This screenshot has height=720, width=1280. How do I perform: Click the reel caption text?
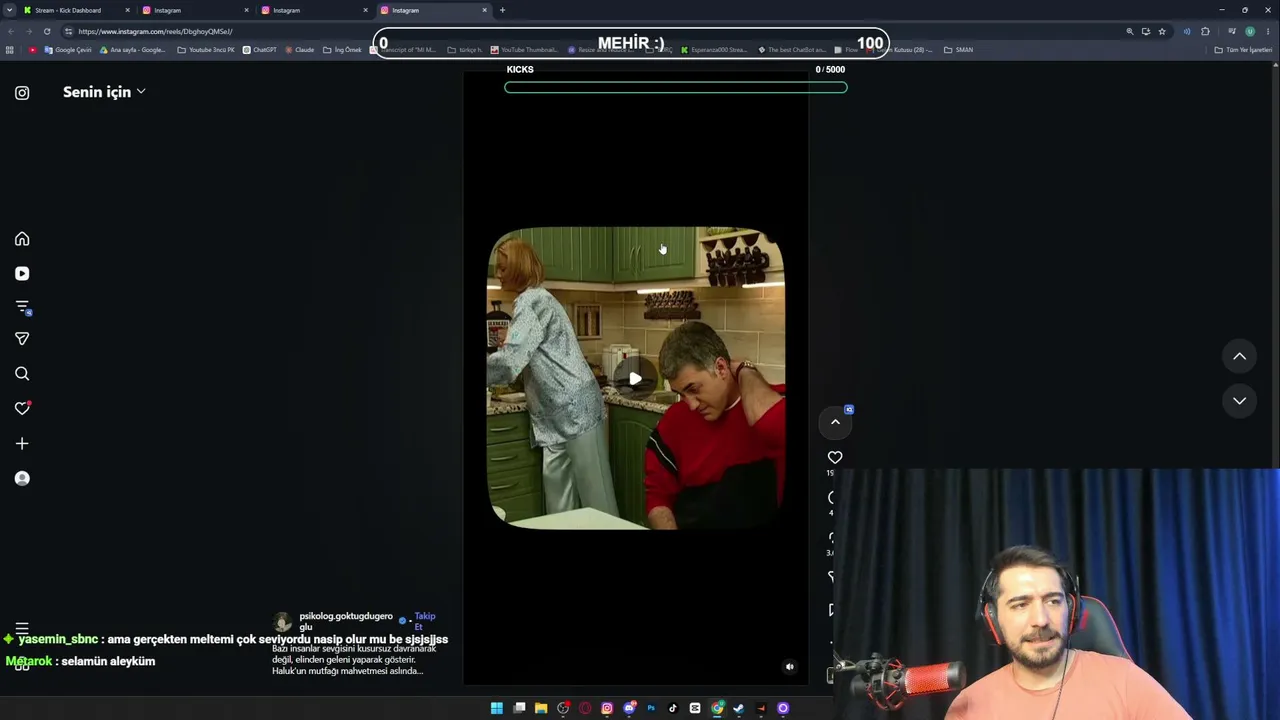(354, 660)
